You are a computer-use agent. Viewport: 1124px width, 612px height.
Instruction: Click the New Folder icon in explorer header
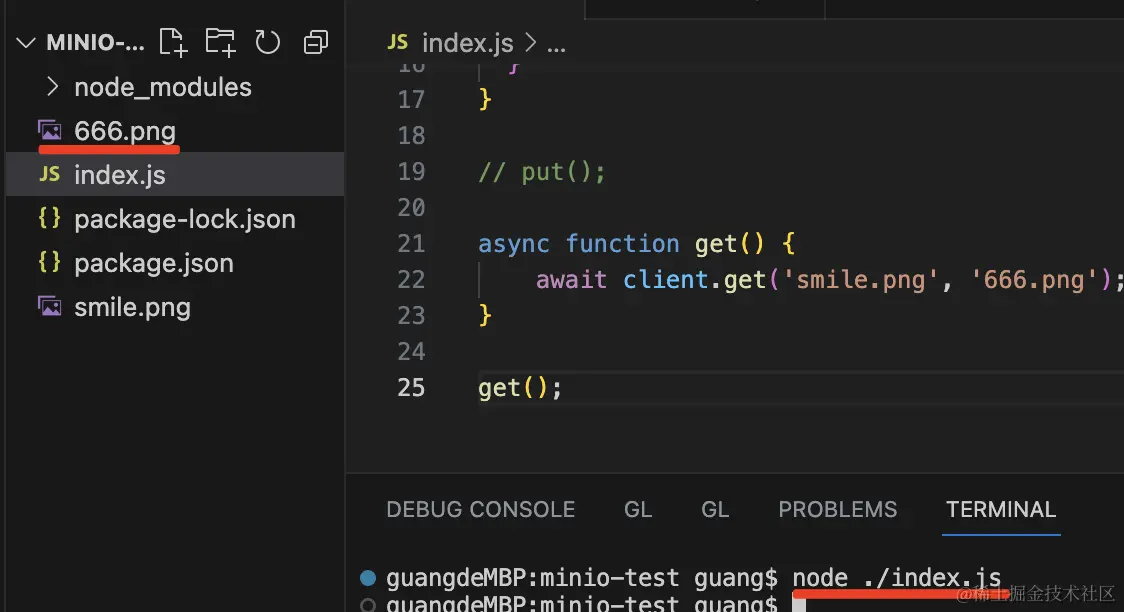coord(220,42)
